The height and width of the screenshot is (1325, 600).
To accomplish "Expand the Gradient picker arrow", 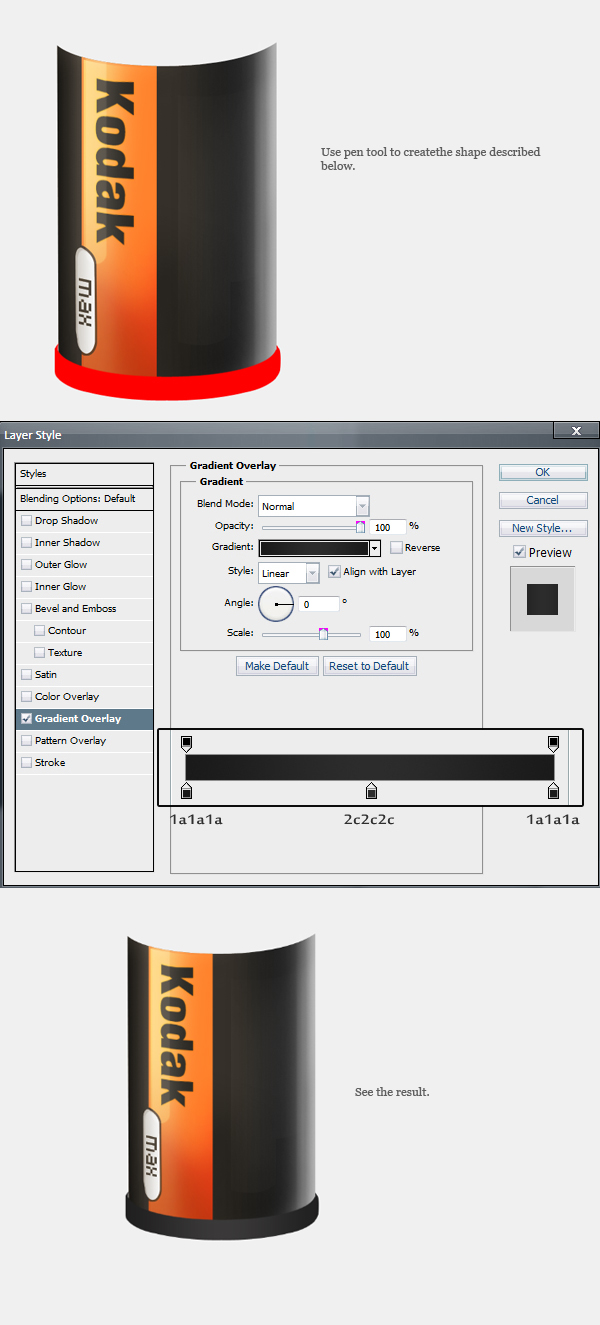I will (x=375, y=548).
